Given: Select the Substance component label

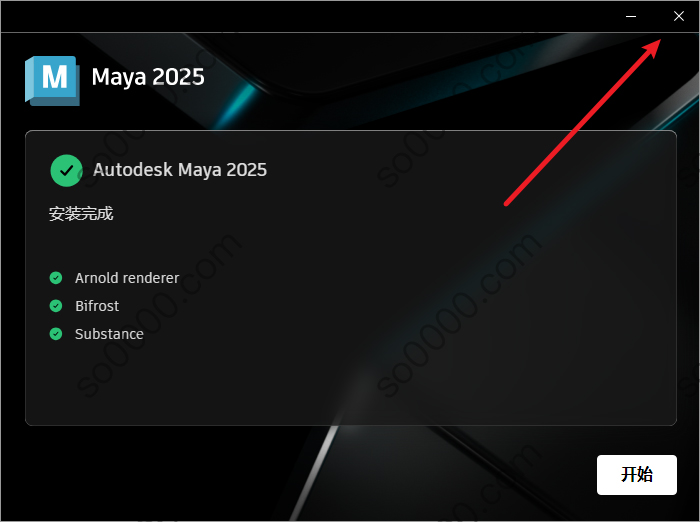Looking at the screenshot, I should 109,334.
